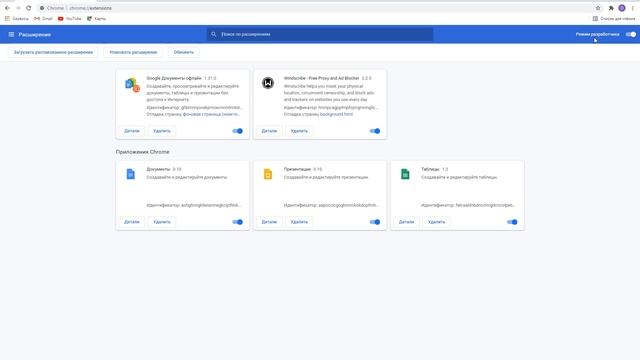Open Сервисы apps bookmark
Image resolution: width=640 pixels, height=360 pixels.
(17, 18)
